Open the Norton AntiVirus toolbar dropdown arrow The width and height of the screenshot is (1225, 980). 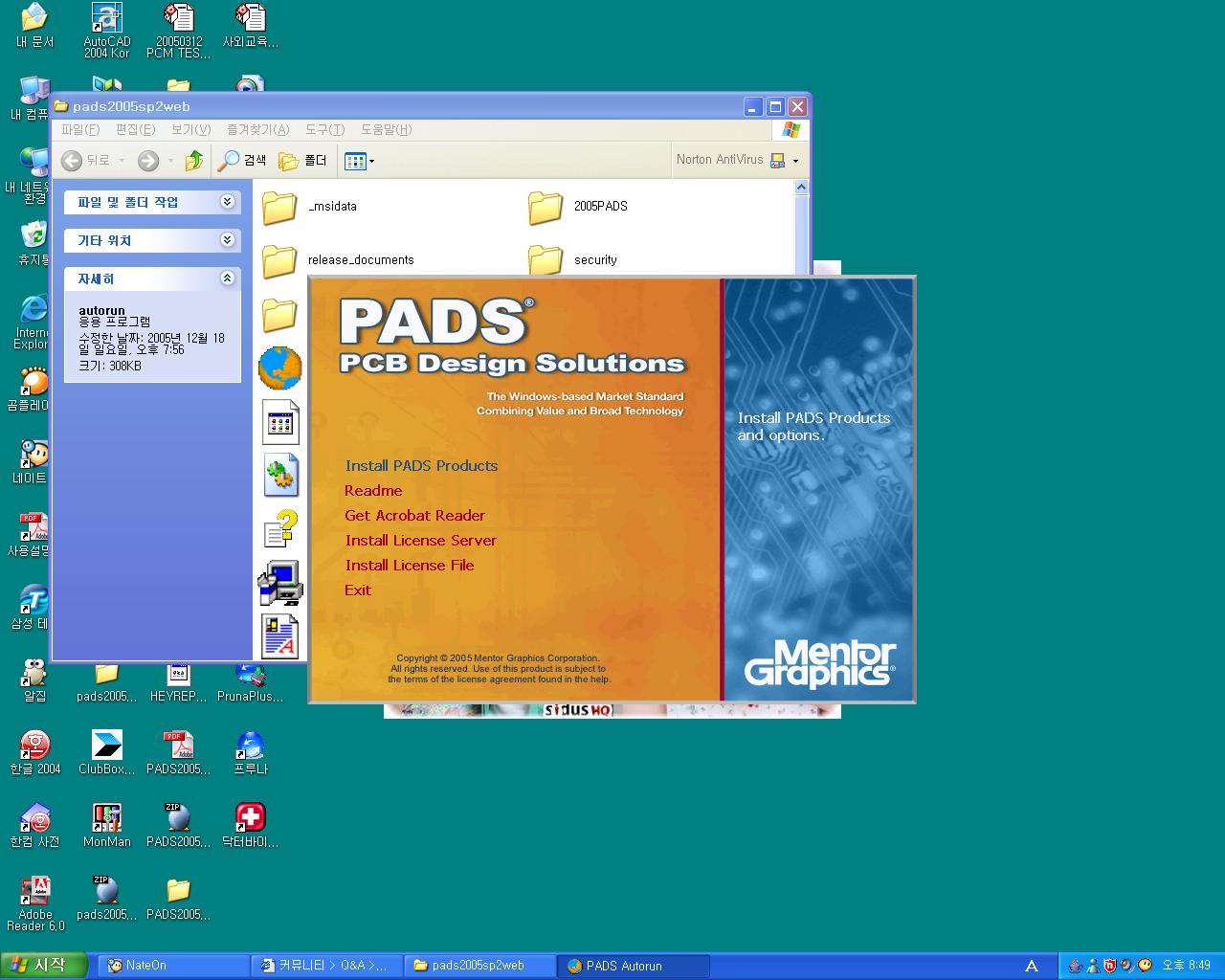795,161
